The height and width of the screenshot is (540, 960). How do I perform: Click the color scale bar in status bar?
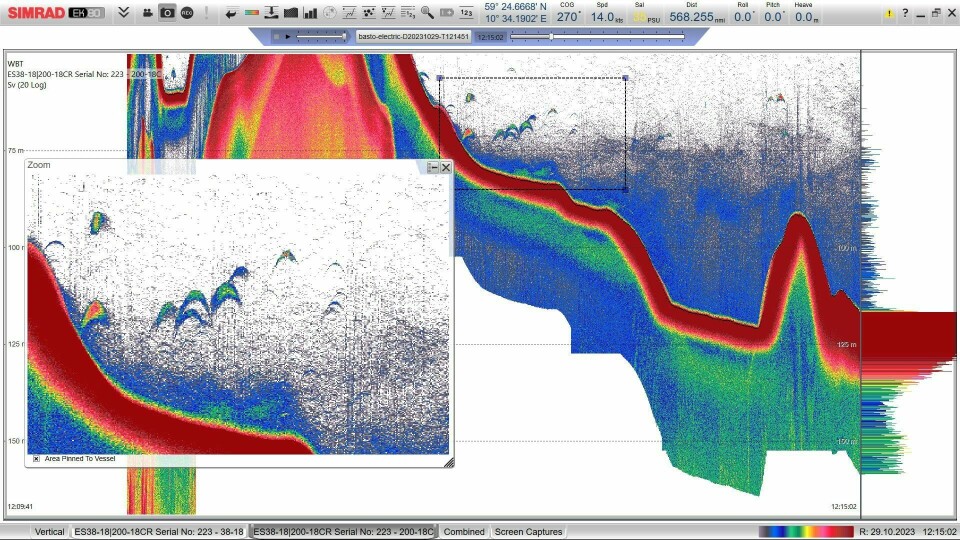pos(806,531)
